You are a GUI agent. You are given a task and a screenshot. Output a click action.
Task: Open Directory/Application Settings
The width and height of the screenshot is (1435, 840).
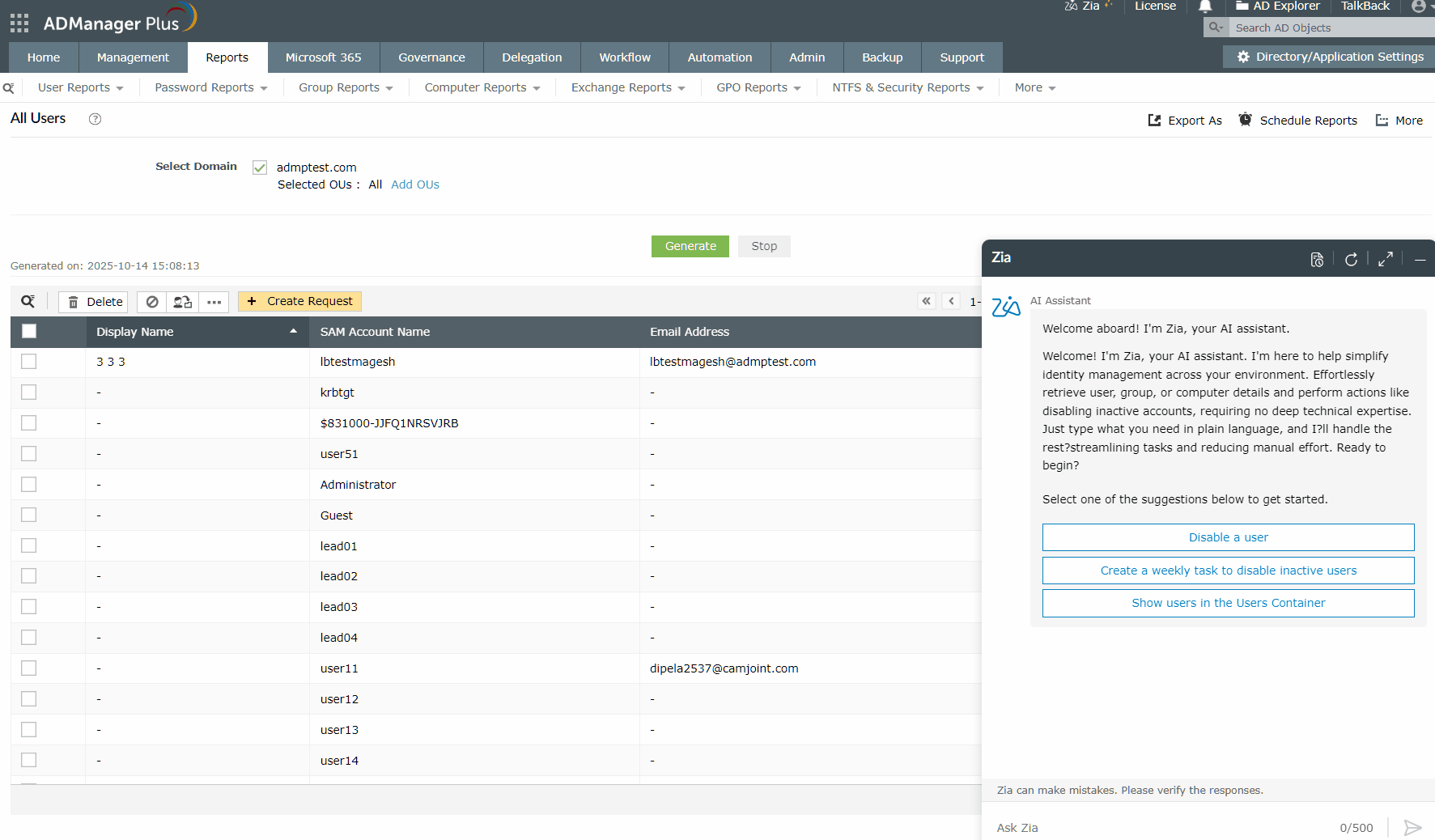point(1330,57)
